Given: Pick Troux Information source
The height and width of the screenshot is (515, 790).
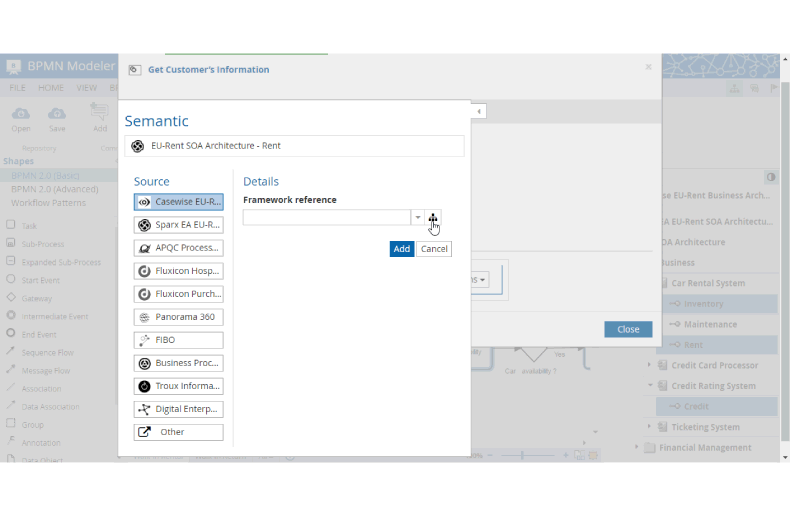Looking at the screenshot, I should [179, 386].
